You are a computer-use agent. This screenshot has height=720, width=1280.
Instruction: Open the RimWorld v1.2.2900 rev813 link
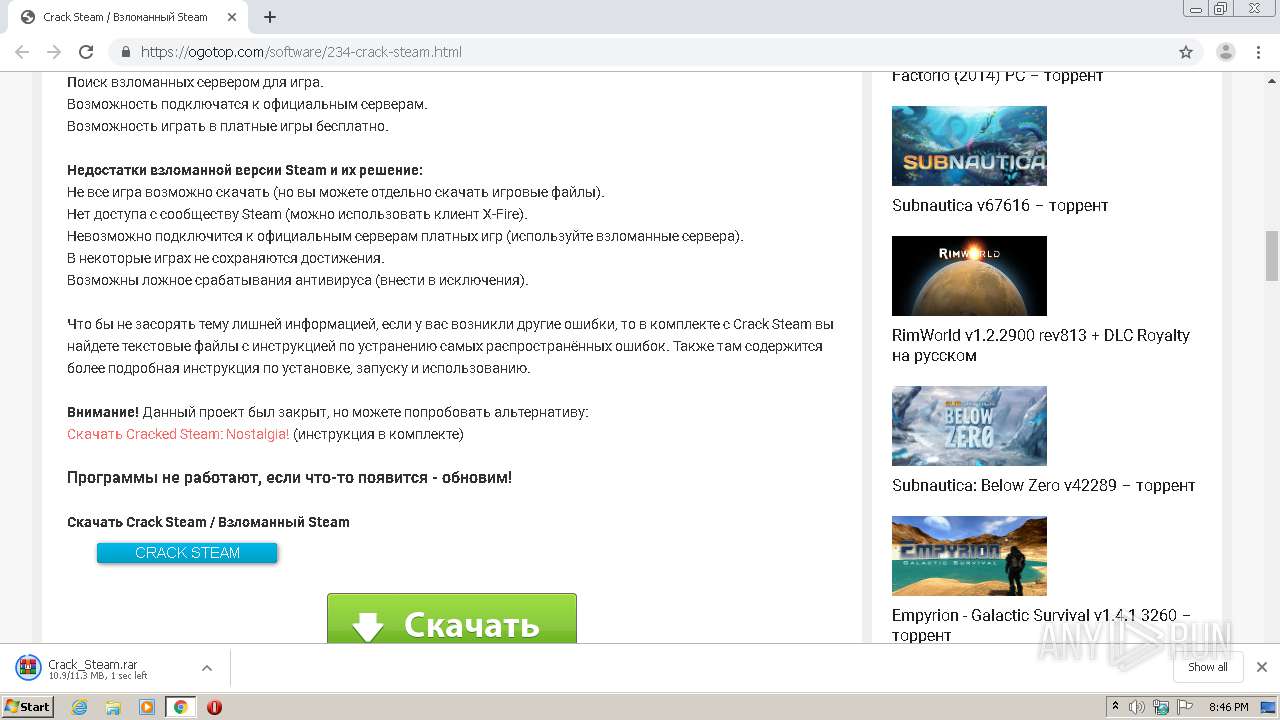[x=1041, y=345]
